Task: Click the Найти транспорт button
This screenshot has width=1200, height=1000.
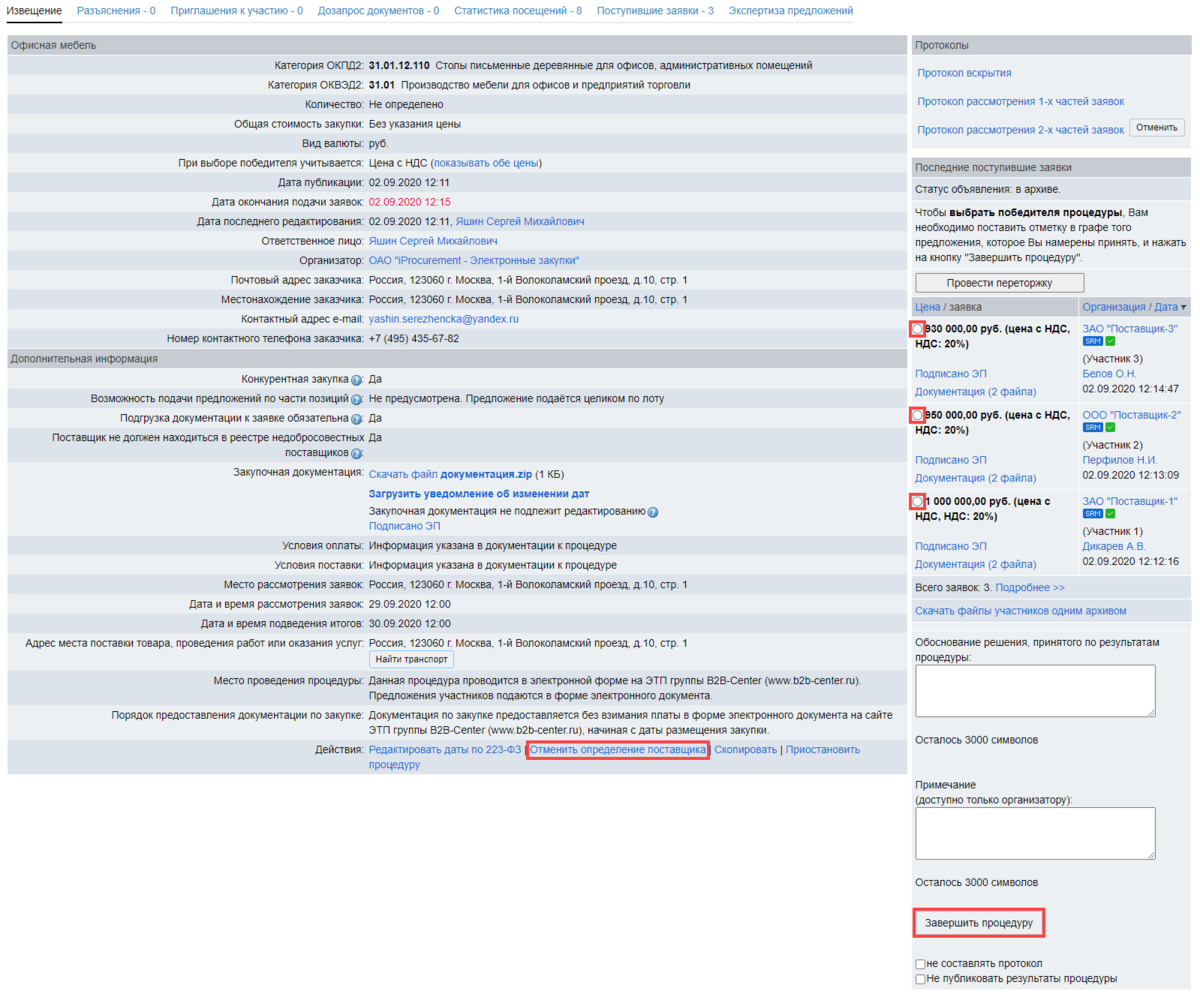Action: [412, 660]
